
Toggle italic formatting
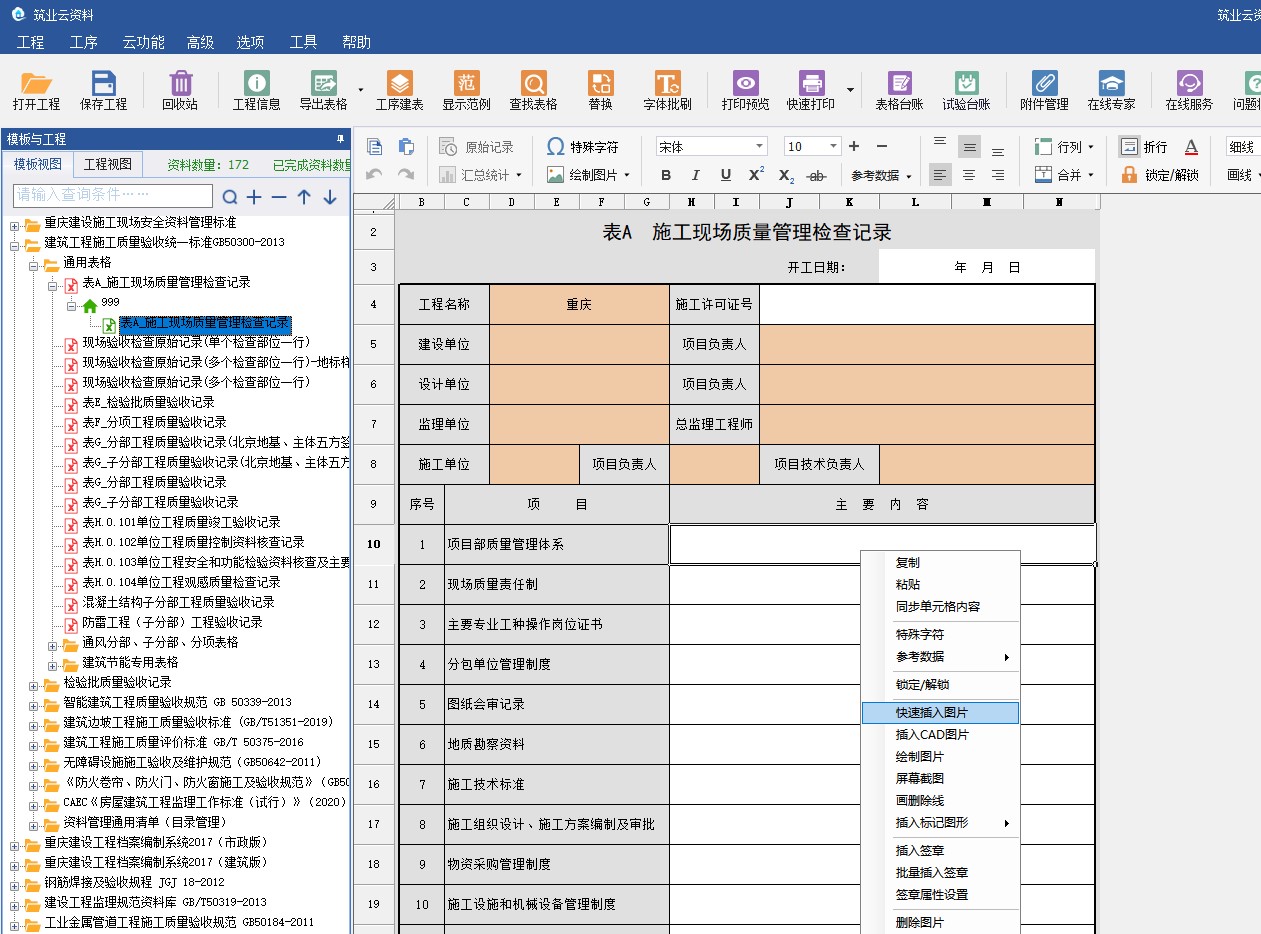pos(696,175)
